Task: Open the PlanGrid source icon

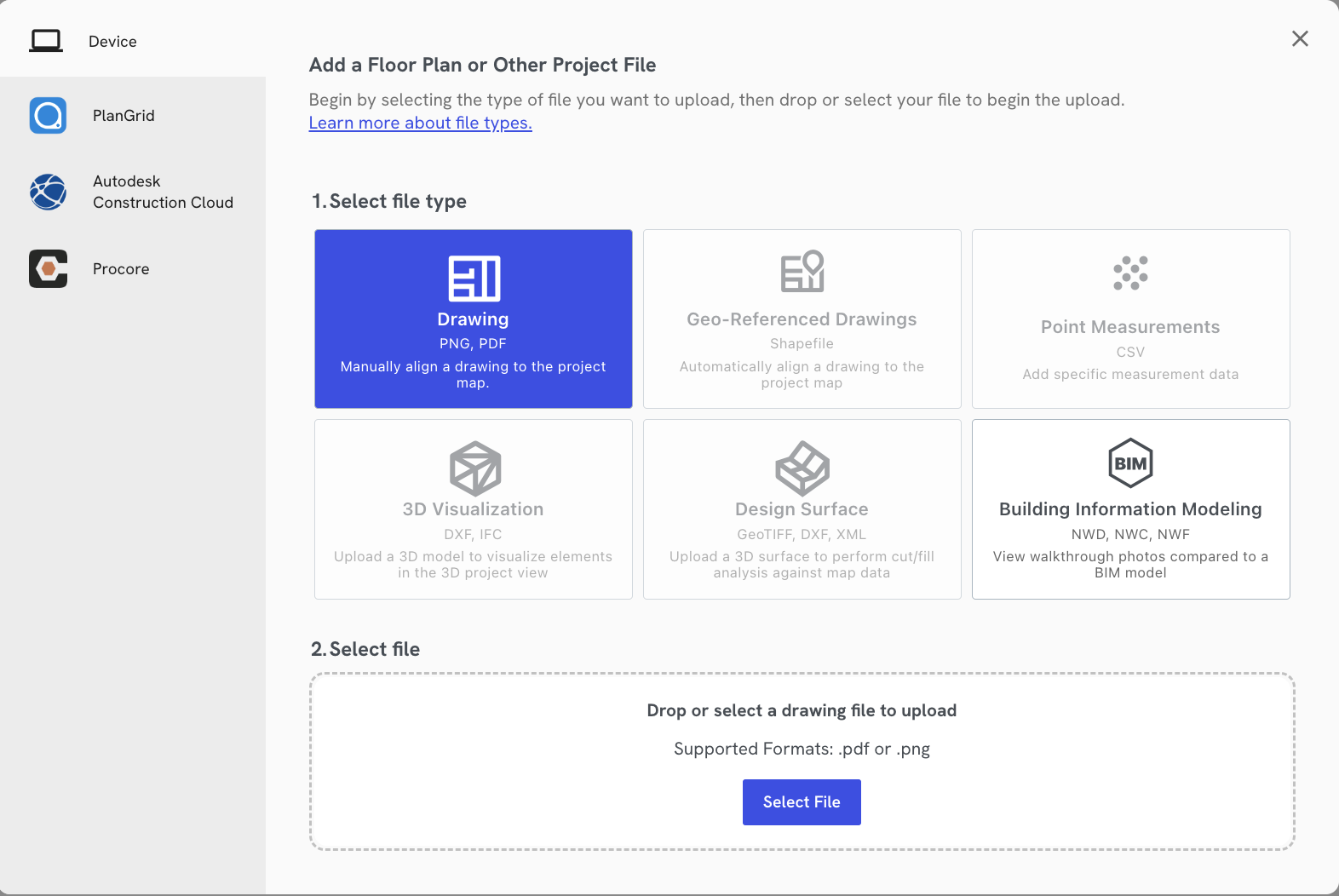Action: [x=48, y=115]
